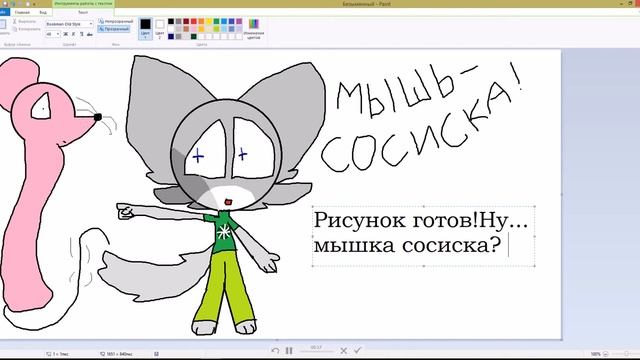Click the Underline font style icon
The width and height of the screenshot is (640, 360).
[x=82, y=34]
